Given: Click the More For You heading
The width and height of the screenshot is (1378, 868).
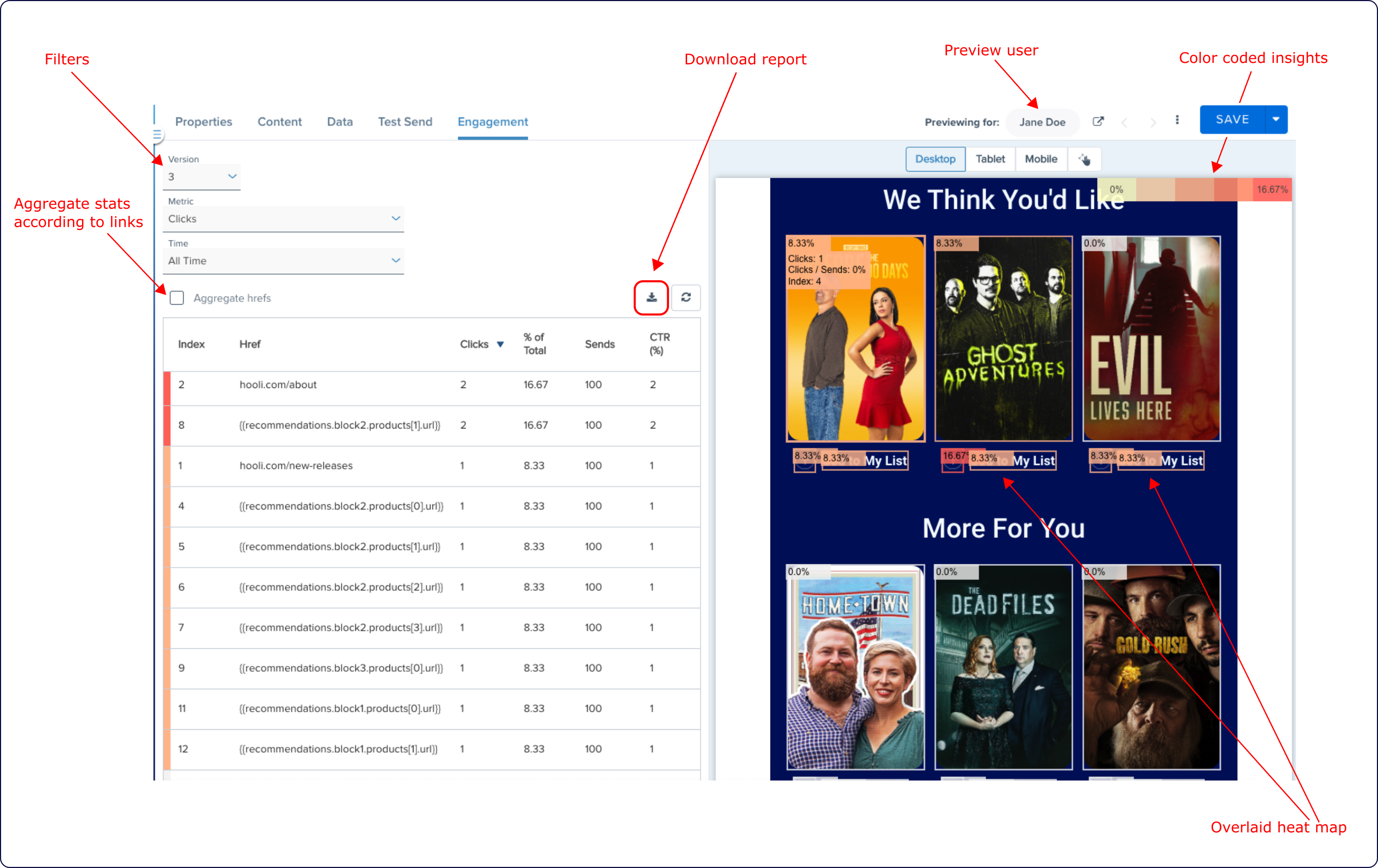Looking at the screenshot, I should tap(1003, 528).
